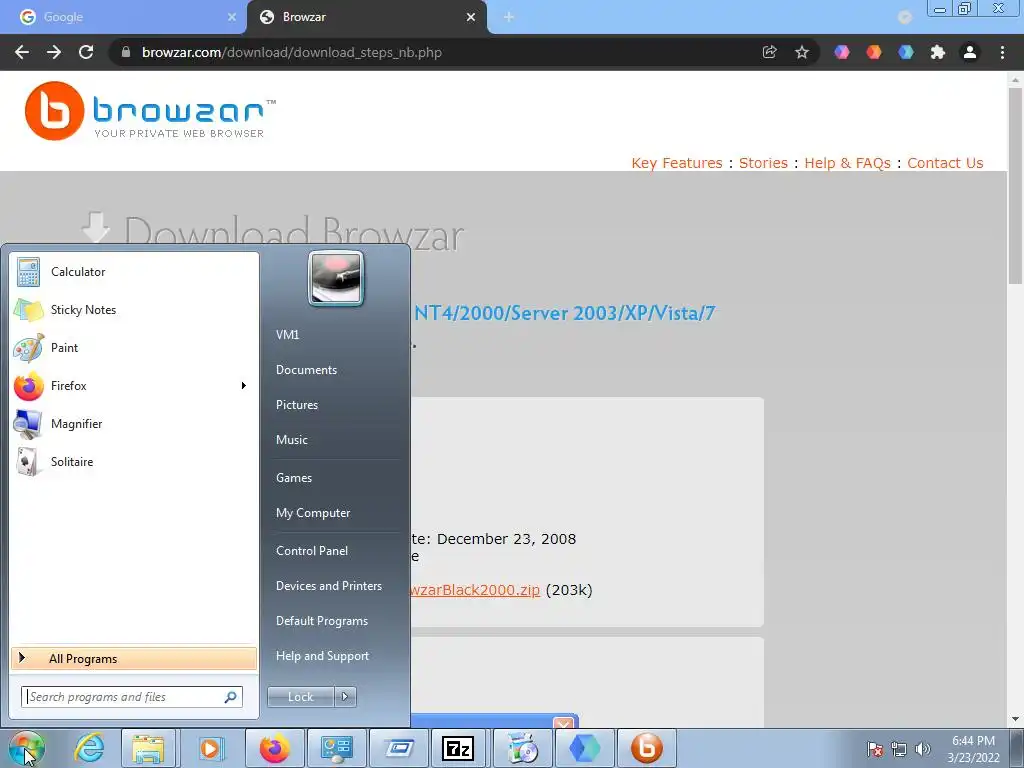
Task: Open the Run dialog taskbar icon
Action: [x=398, y=748]
